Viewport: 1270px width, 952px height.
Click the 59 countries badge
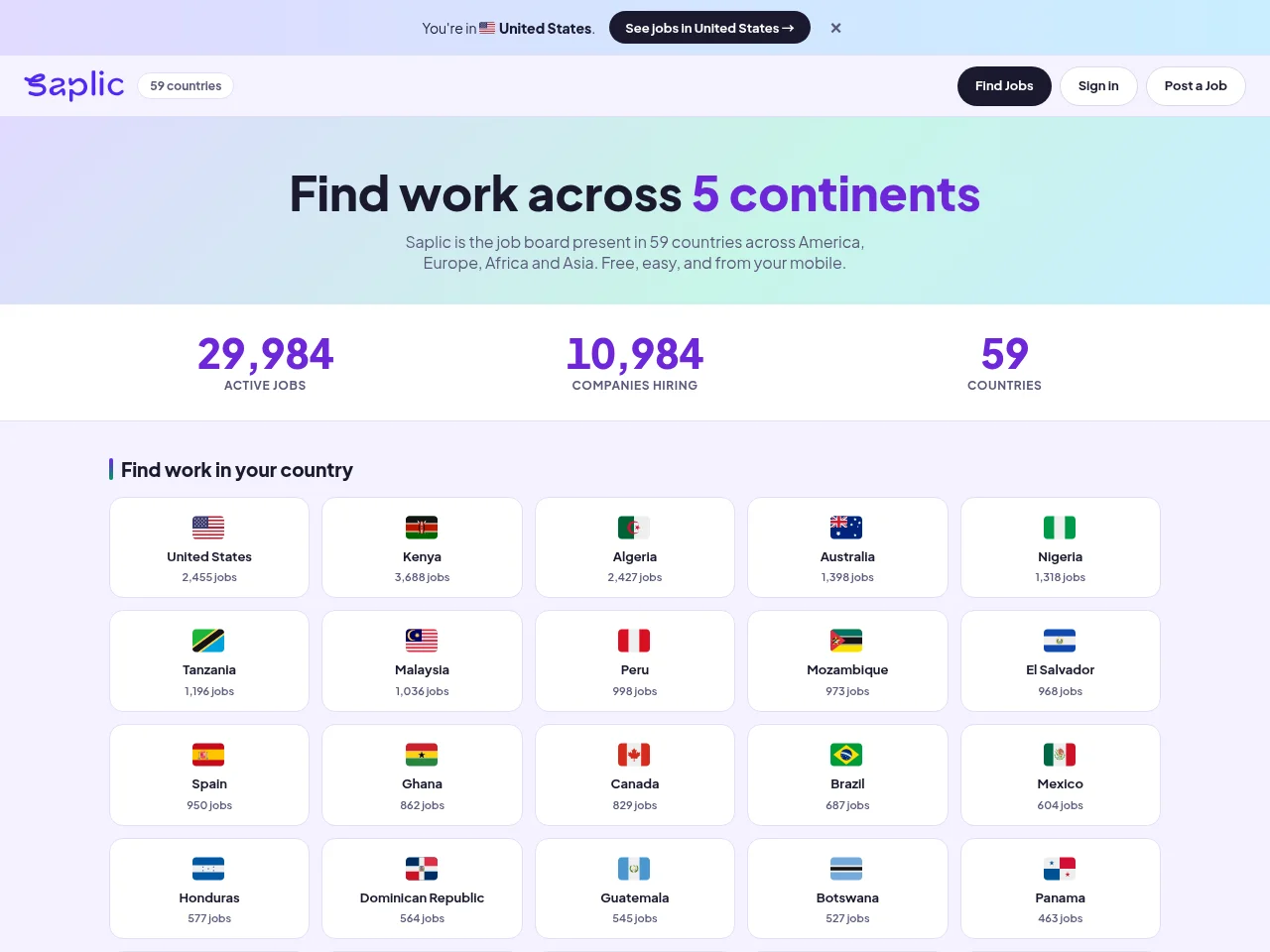pyautogui.click(x=186, y=86)
